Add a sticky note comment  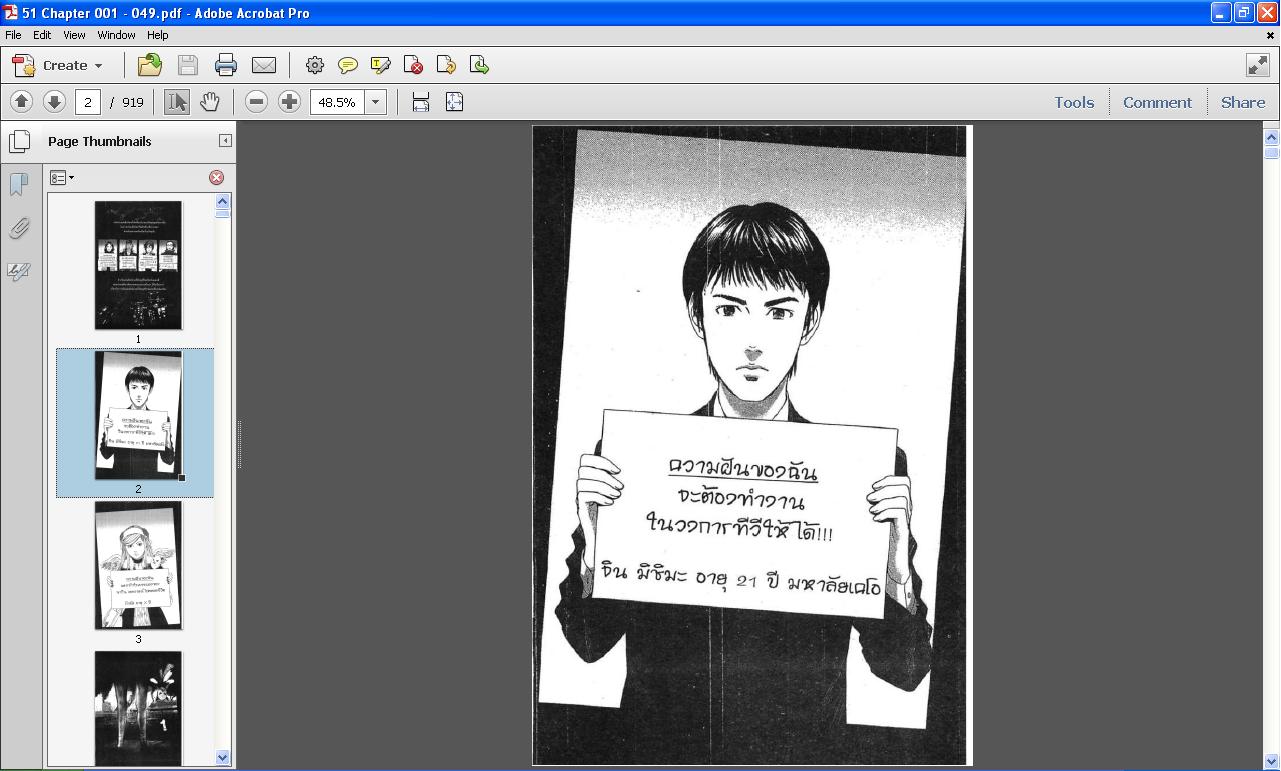tap(348, 65)
